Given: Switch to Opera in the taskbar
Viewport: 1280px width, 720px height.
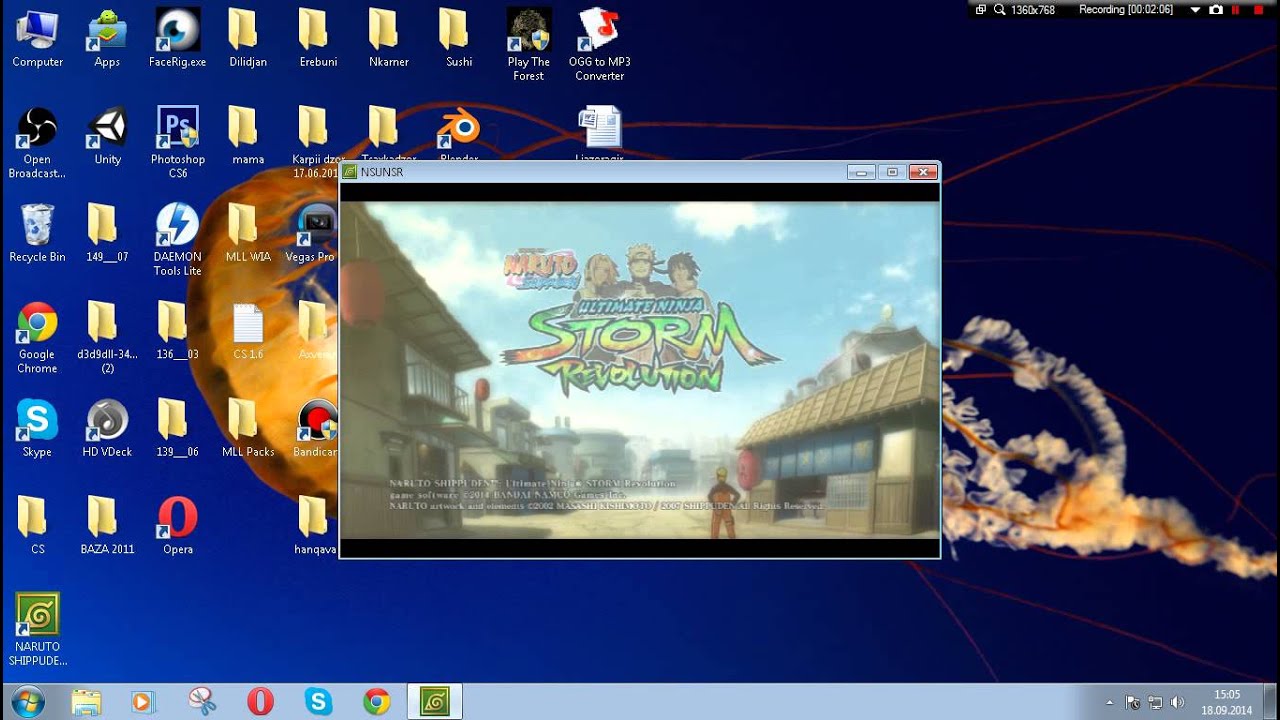Looking at the screenshot, I should coord(260,701).
